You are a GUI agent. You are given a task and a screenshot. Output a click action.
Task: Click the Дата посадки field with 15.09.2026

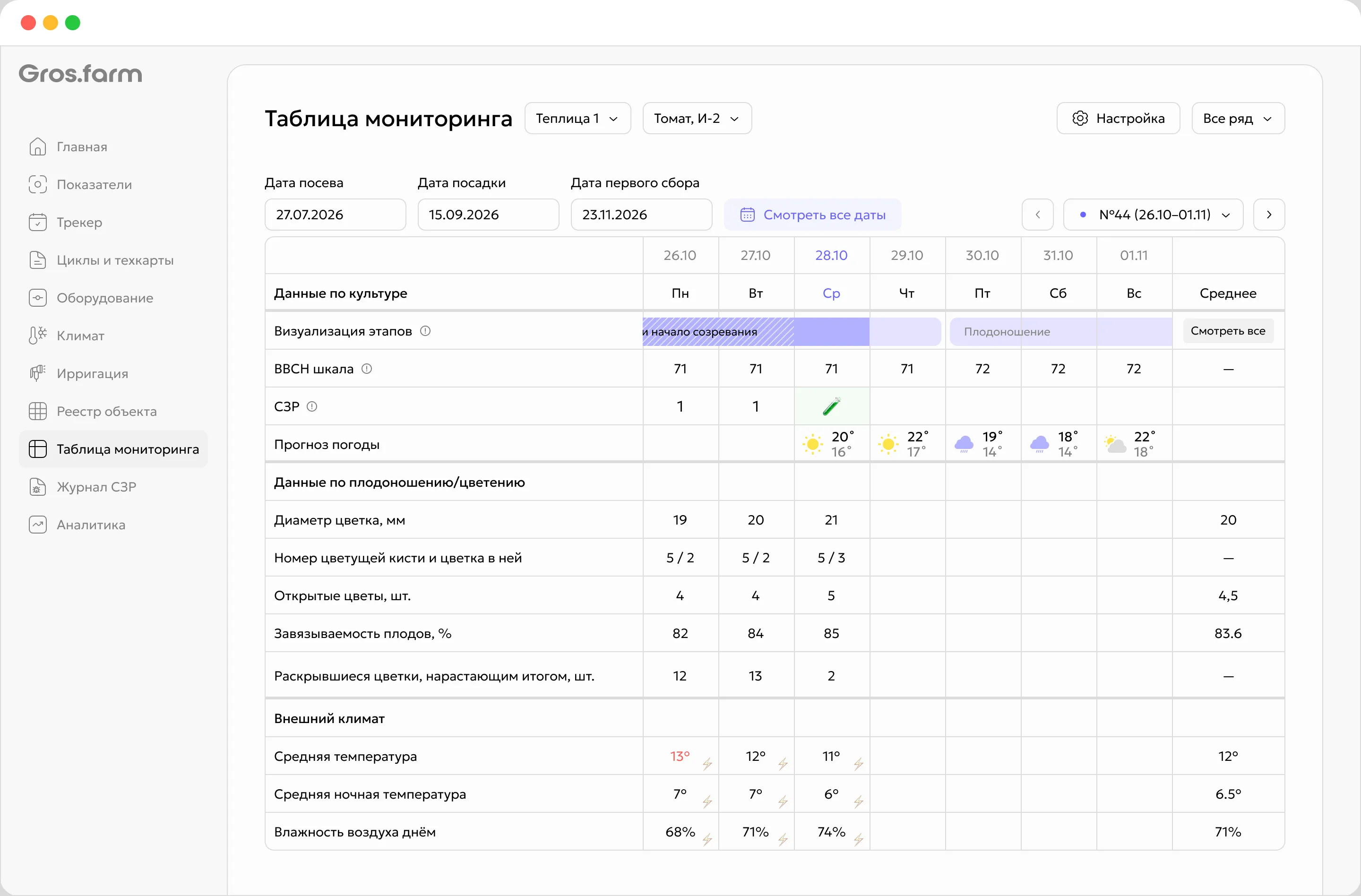[488, 215]
